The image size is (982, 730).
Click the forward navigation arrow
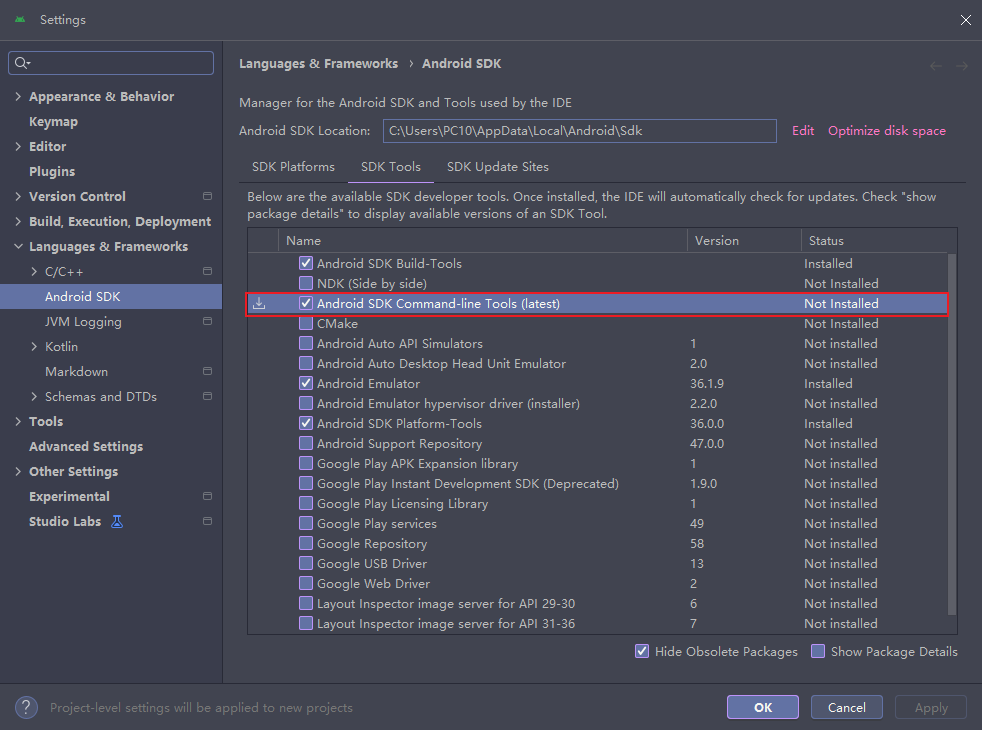[x=962, y=66]
